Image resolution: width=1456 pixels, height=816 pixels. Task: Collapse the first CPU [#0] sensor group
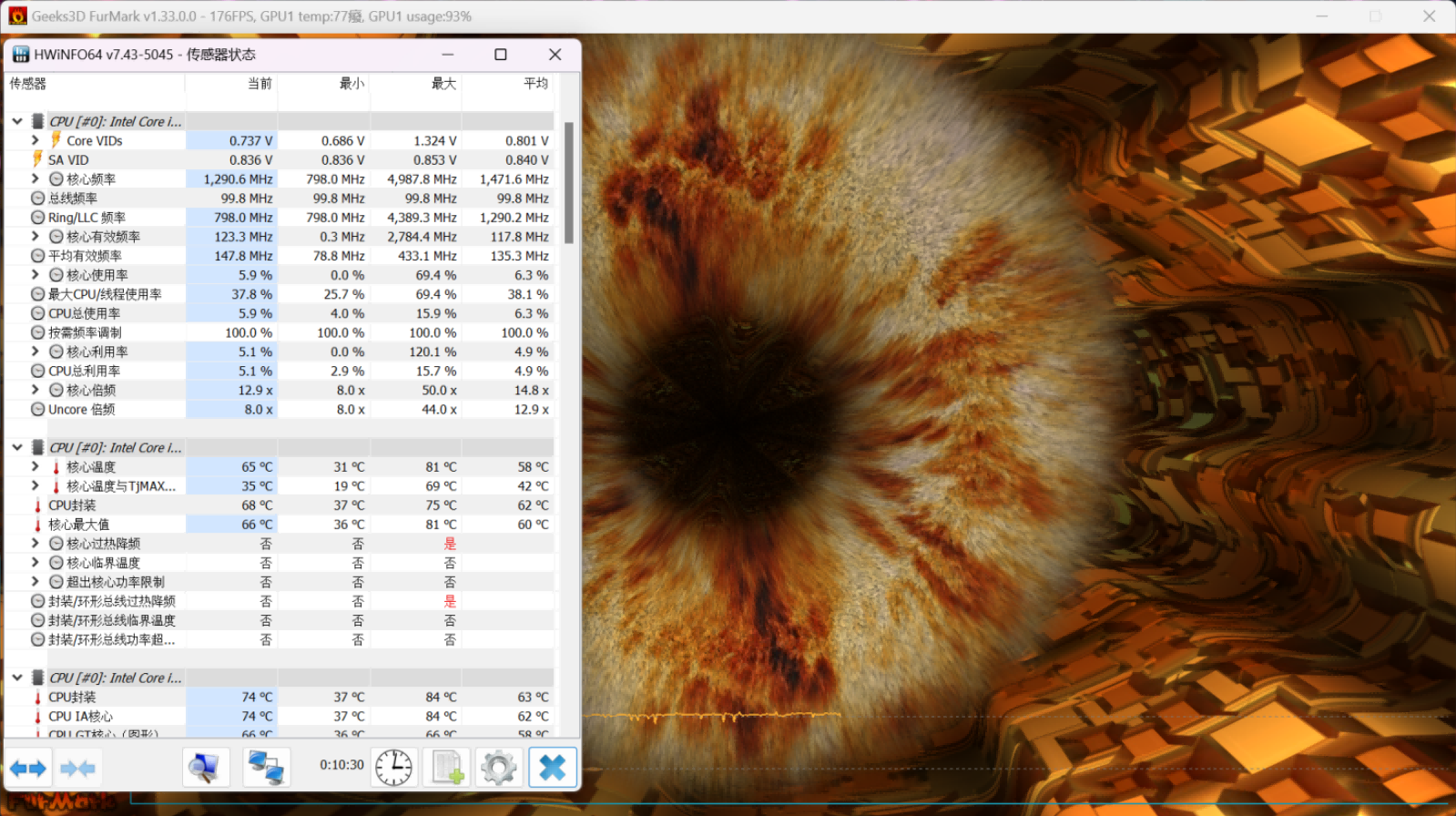coord(17,121)
